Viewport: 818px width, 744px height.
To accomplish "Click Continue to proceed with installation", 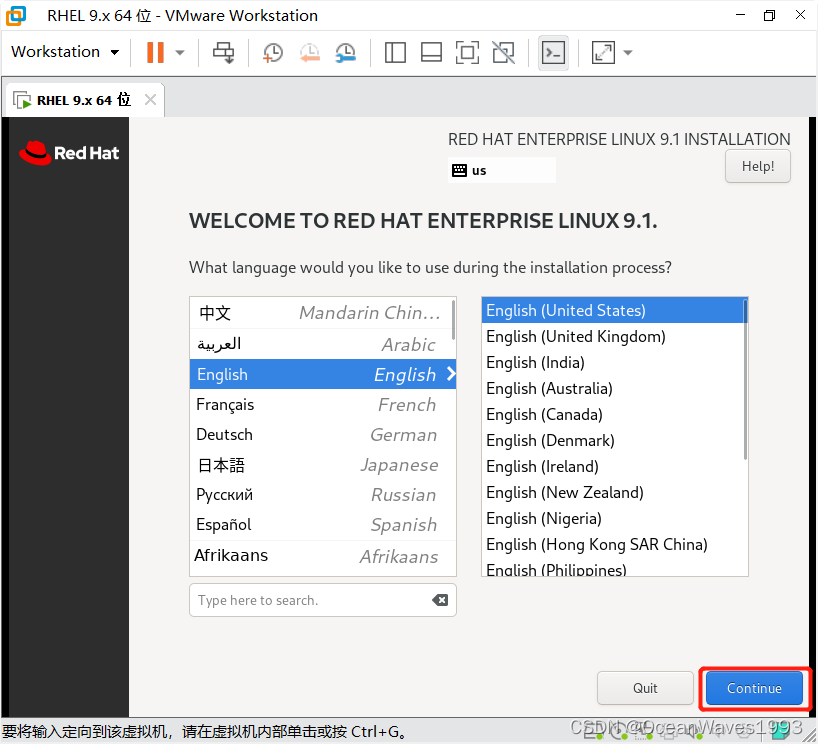I will point(754,688).
